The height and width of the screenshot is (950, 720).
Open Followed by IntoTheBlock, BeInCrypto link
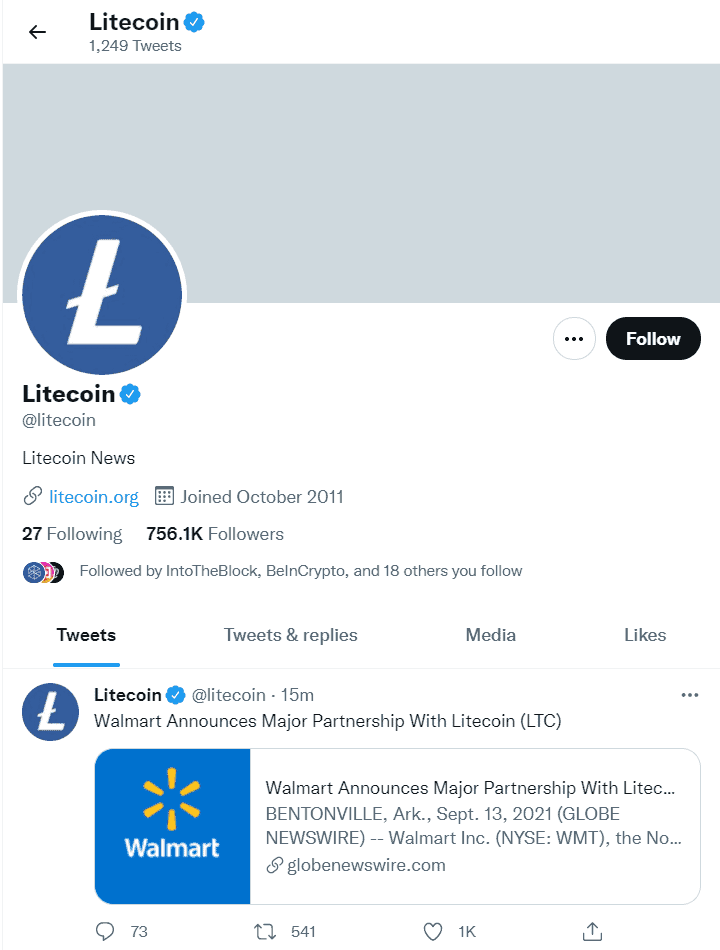coord(300,571)
